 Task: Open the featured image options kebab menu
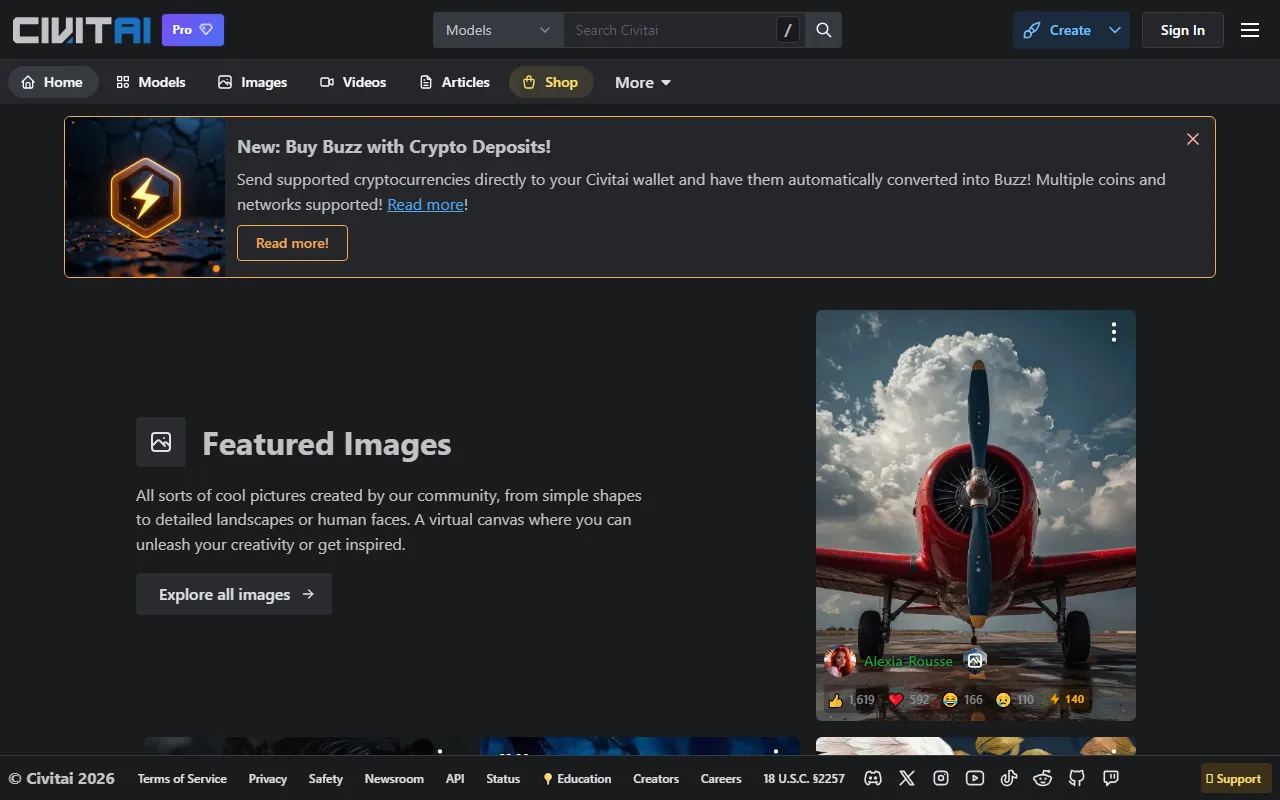pyautogui.click(x=1113, y=331)
